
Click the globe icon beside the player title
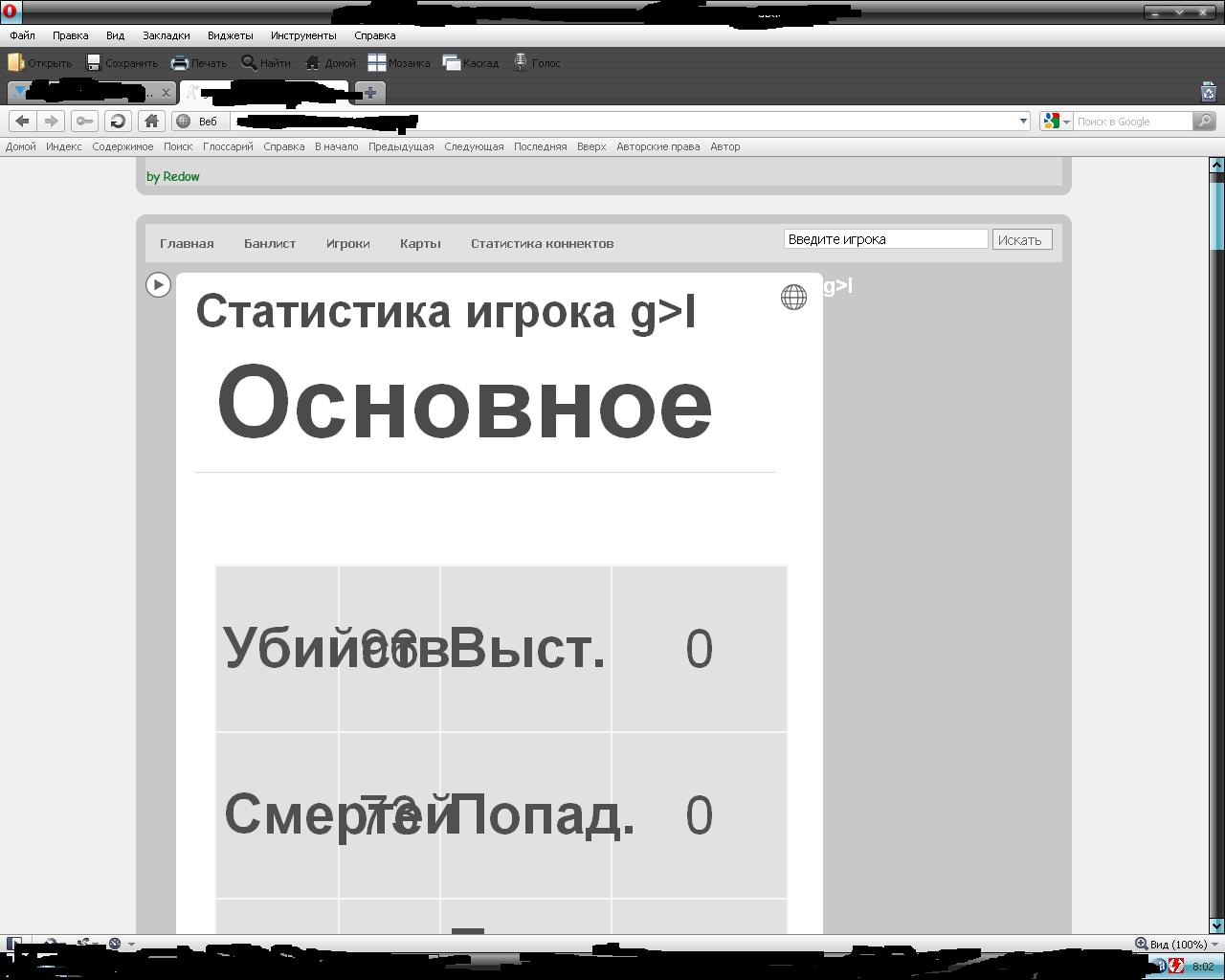(x=793, y=297)
